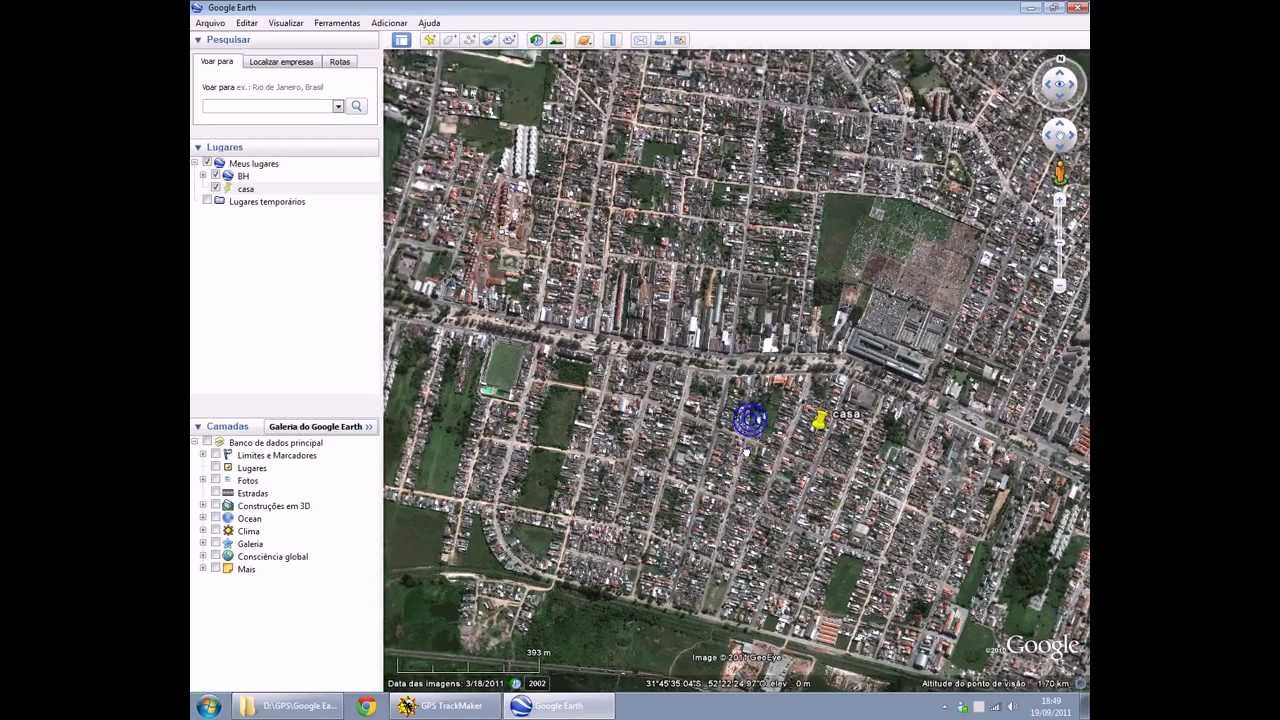This screenshot has height=720, width=1280.
Task: Collapse the Pesquisar panel
Action: click(x=198, y=40)
